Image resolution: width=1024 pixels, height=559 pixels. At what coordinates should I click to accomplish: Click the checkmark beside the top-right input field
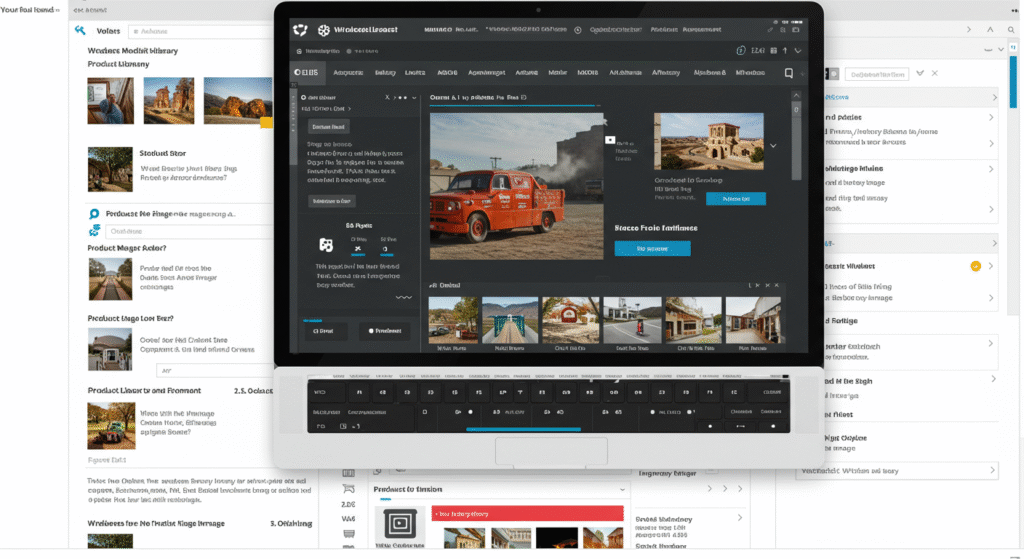click(x=918, y=73)
